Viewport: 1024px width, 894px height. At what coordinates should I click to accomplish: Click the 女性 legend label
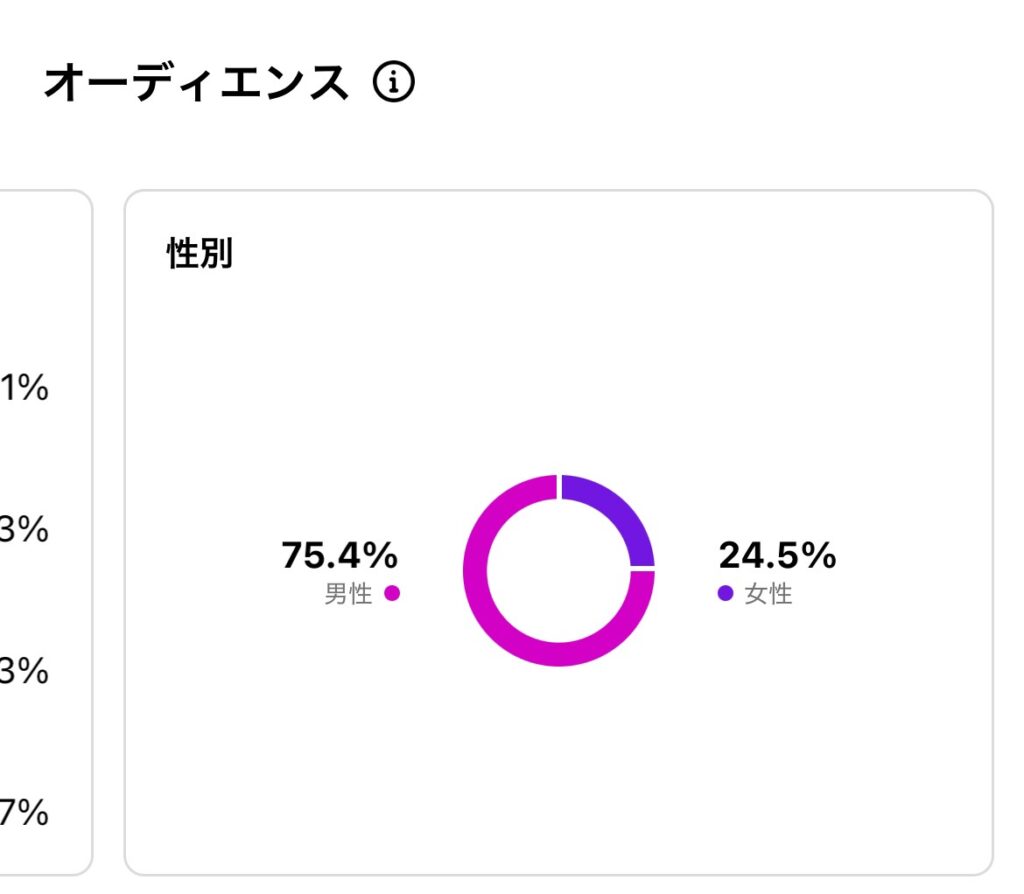coord(769,594)
